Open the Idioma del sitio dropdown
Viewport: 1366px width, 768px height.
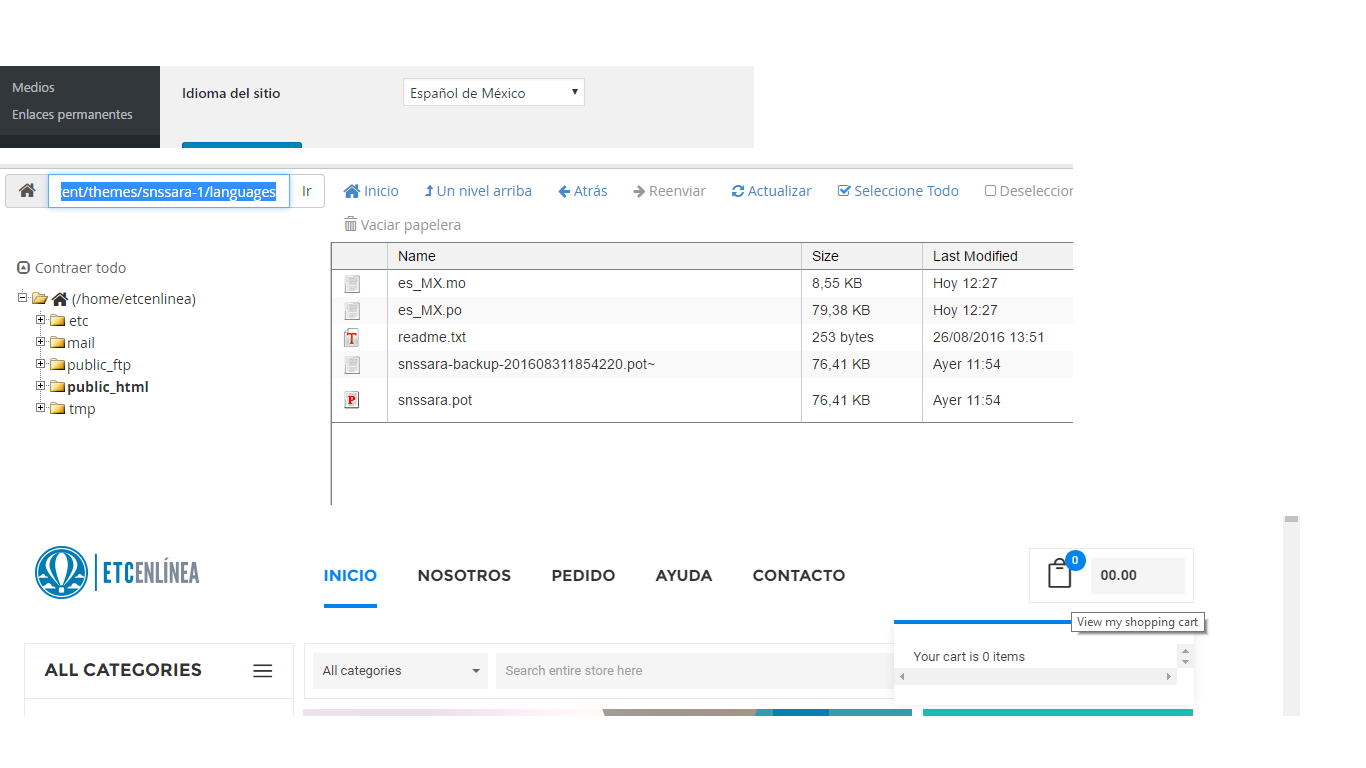click(x=494, y=93)
